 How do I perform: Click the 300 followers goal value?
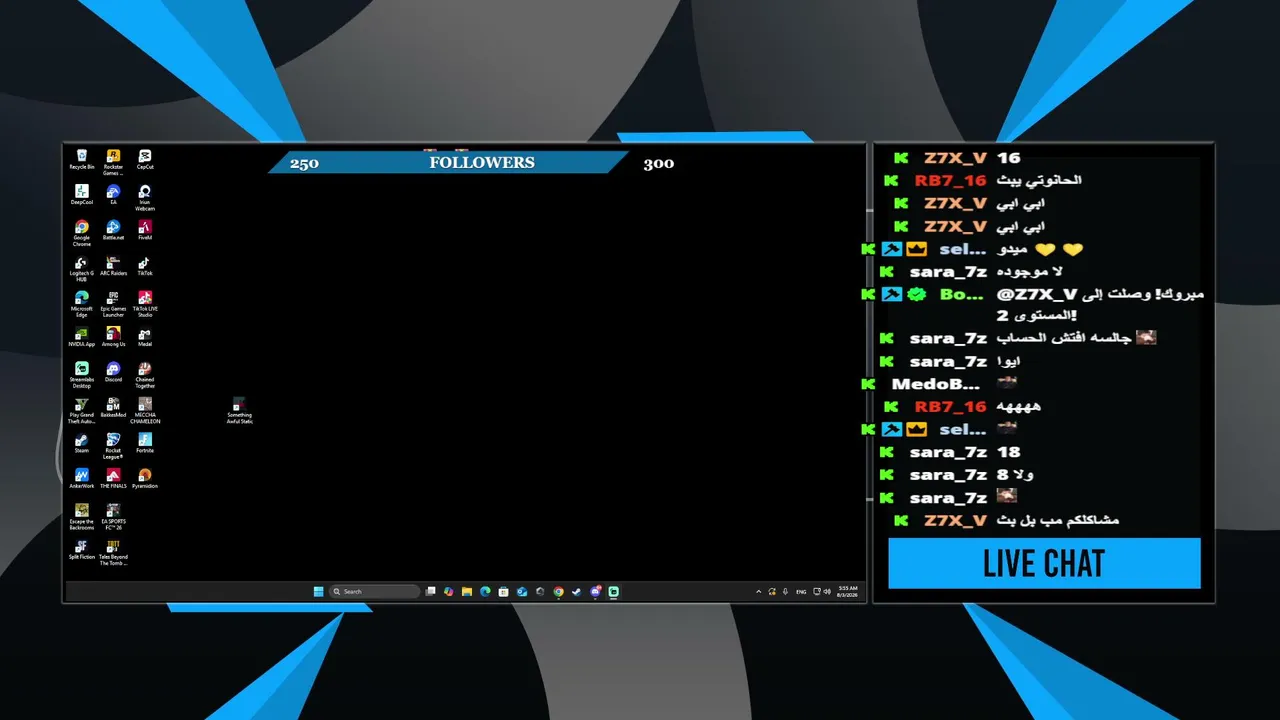(658, 163)
